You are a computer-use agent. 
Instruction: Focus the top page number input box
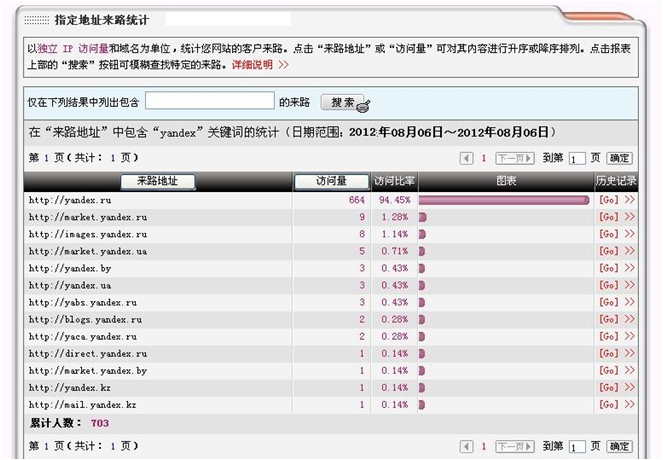click(x=577, y=159)
